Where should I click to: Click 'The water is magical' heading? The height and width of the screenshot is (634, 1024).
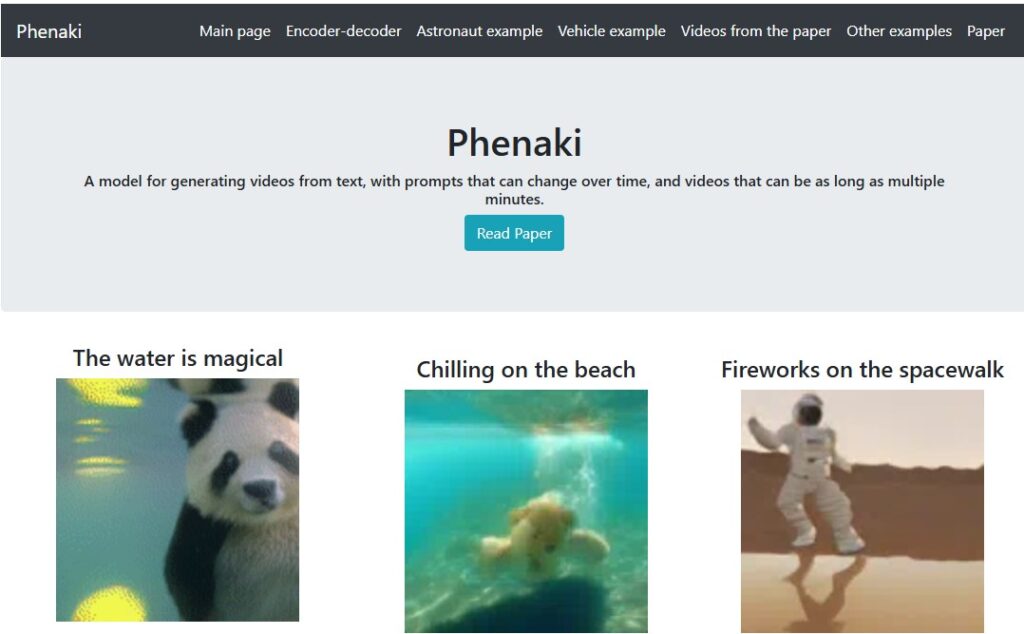pyautogui.click(x=178, y=358)
